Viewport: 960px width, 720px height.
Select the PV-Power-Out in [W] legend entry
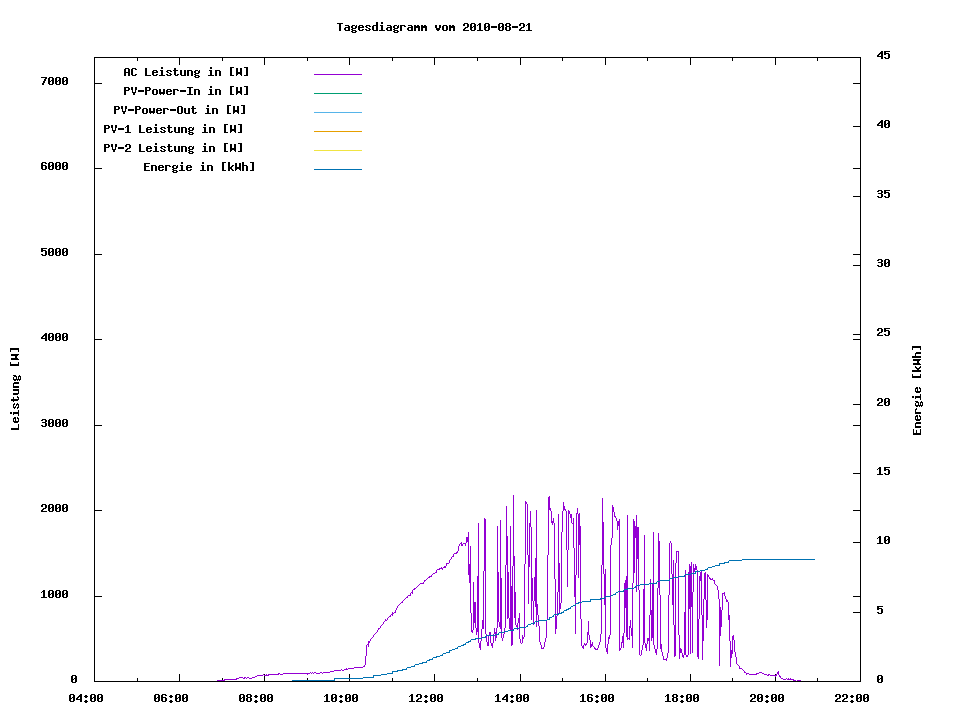pyautogui.click(x=180, y=110)
